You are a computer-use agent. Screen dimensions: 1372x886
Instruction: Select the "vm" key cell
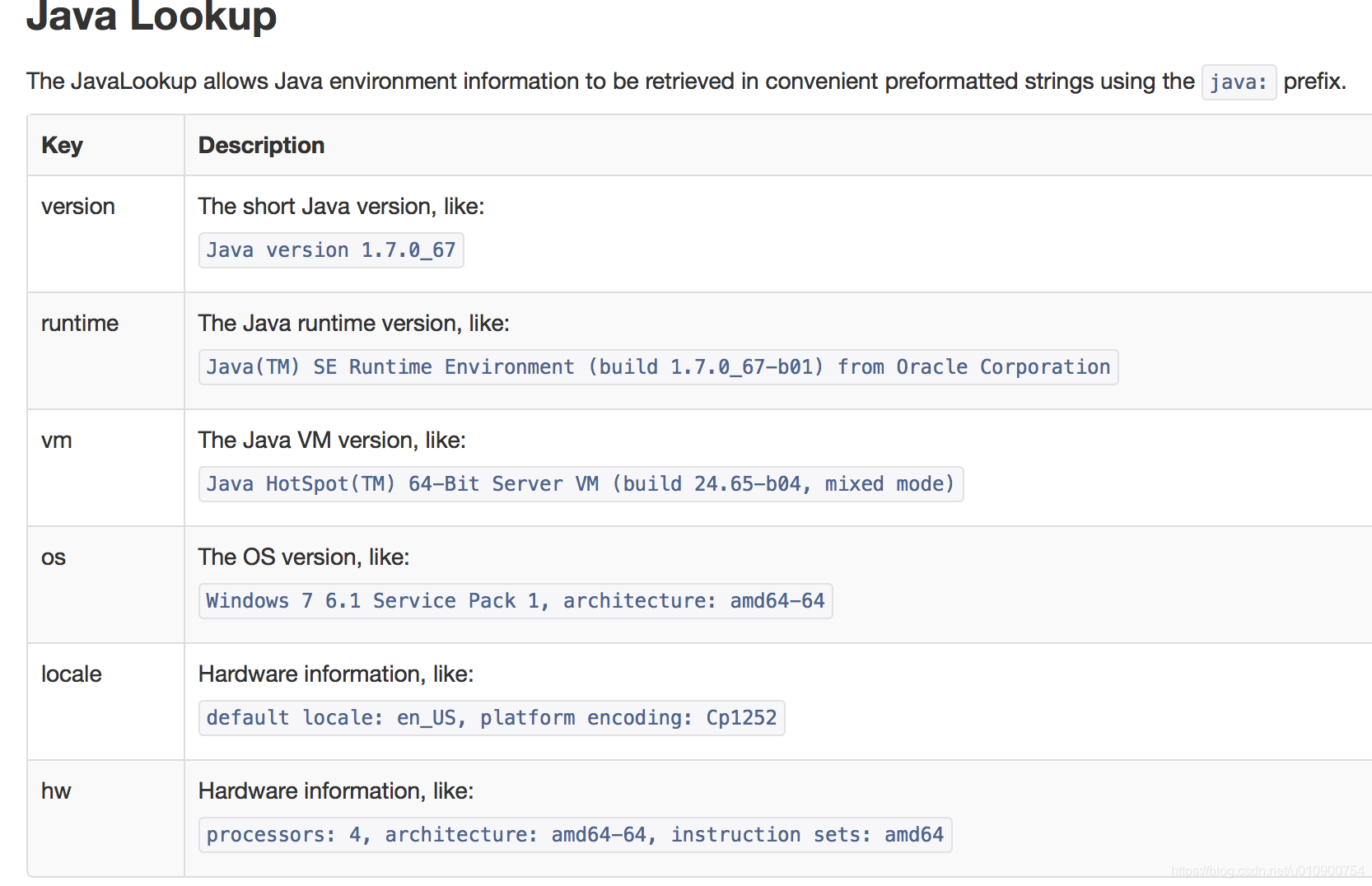coord(57,440)
